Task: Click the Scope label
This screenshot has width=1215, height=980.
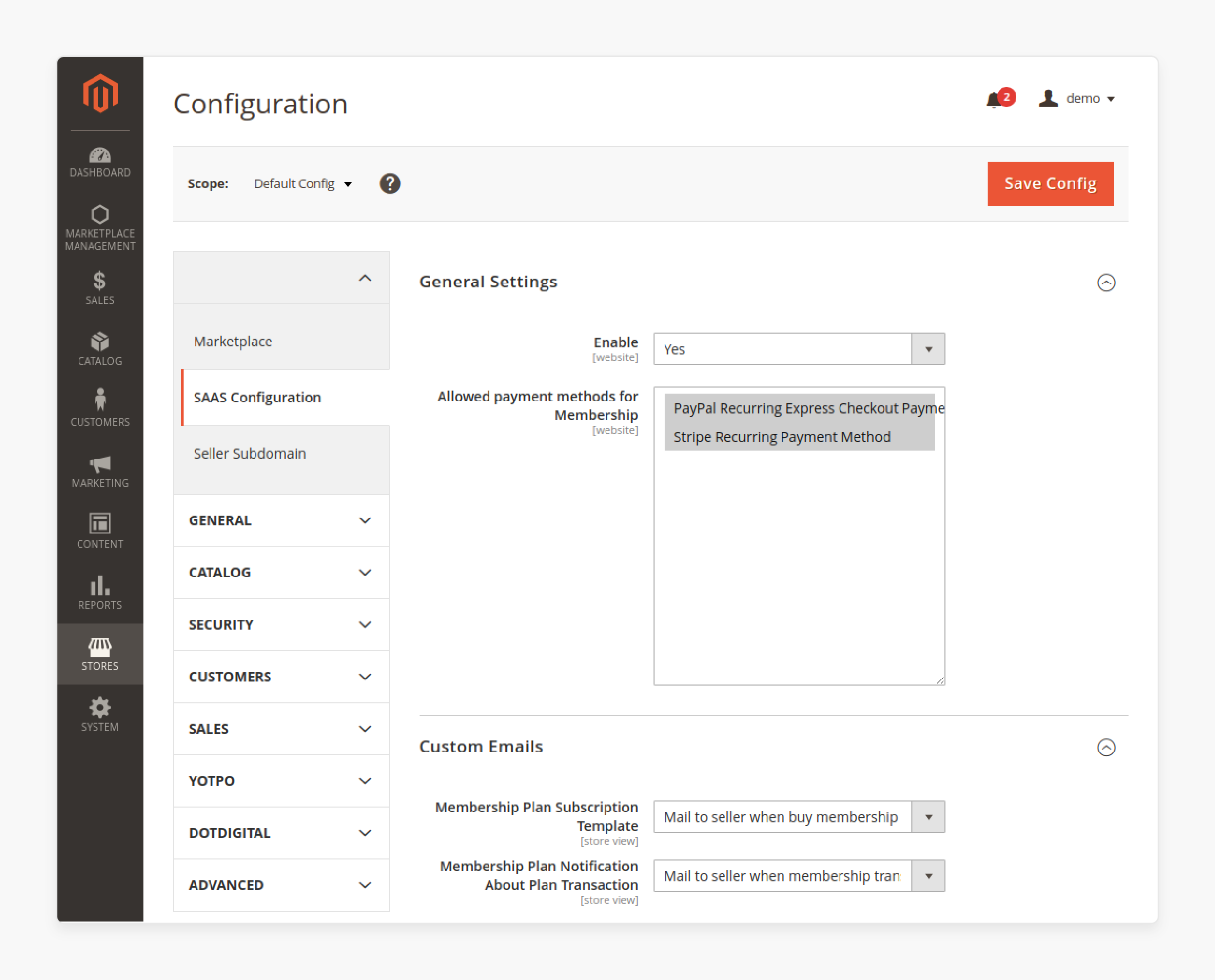Action: 208,184
